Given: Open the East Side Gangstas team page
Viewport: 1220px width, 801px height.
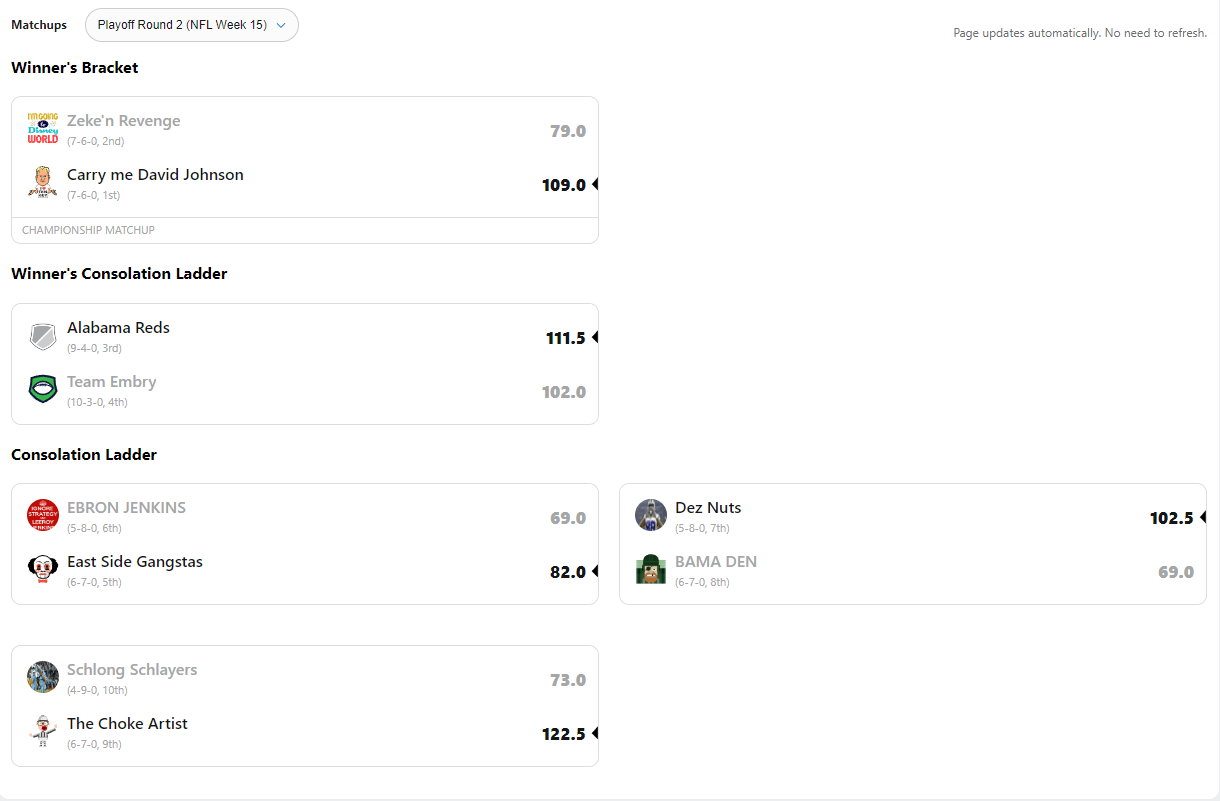Looking at the screenshot, I should click(x=134, y=562).
